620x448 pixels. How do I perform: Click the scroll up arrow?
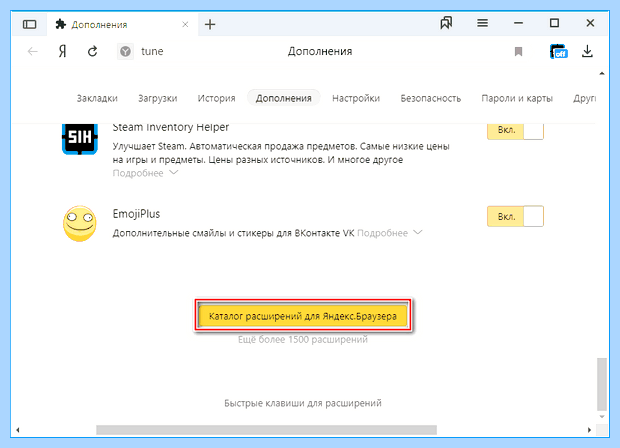pos(602,74)
